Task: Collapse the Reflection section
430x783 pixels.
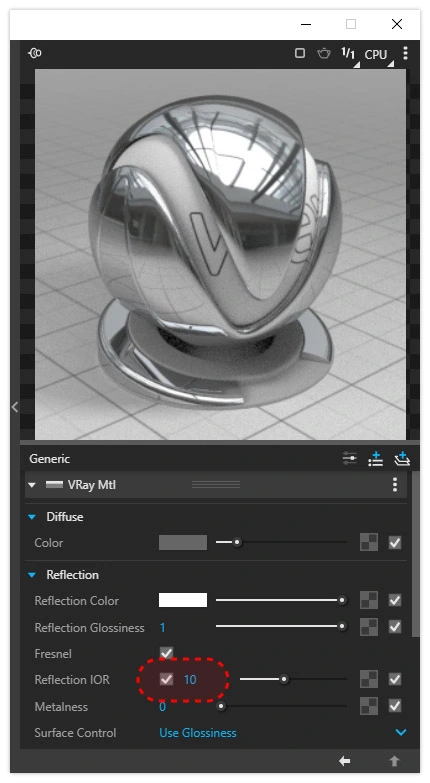Action: (32, 575)
